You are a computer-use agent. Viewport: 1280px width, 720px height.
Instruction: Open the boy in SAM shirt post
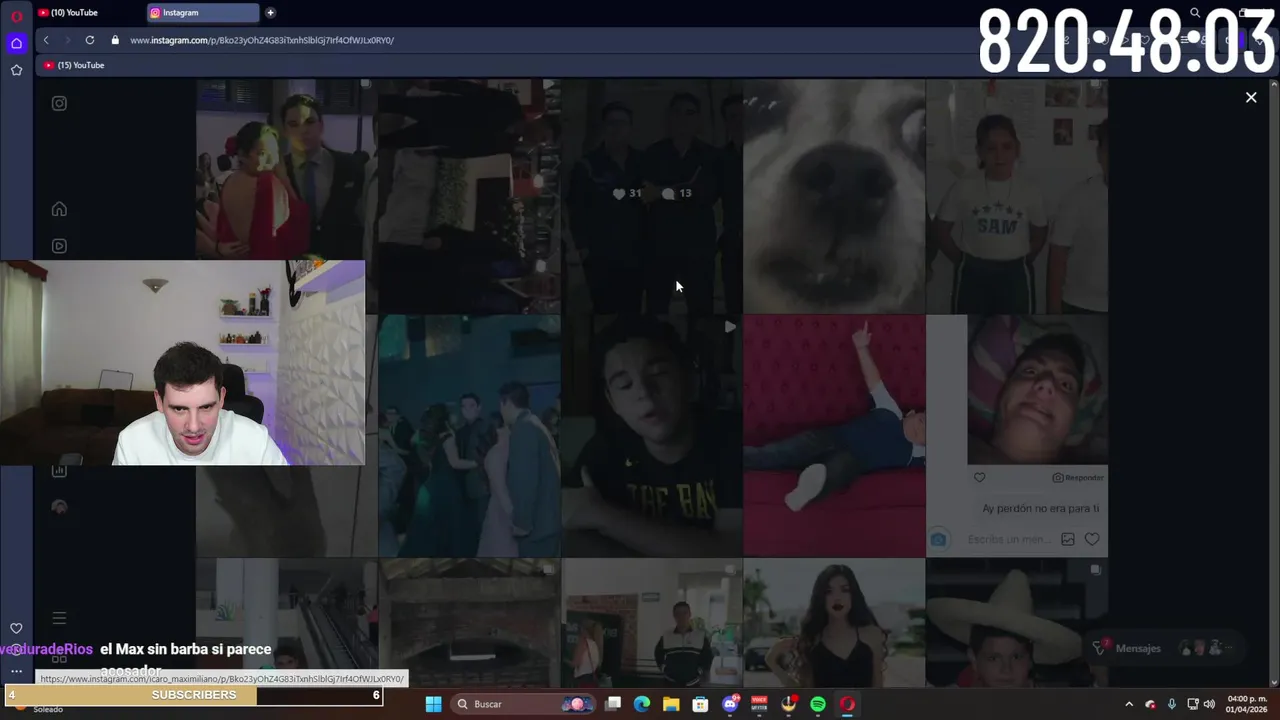tap(1017, 196)
